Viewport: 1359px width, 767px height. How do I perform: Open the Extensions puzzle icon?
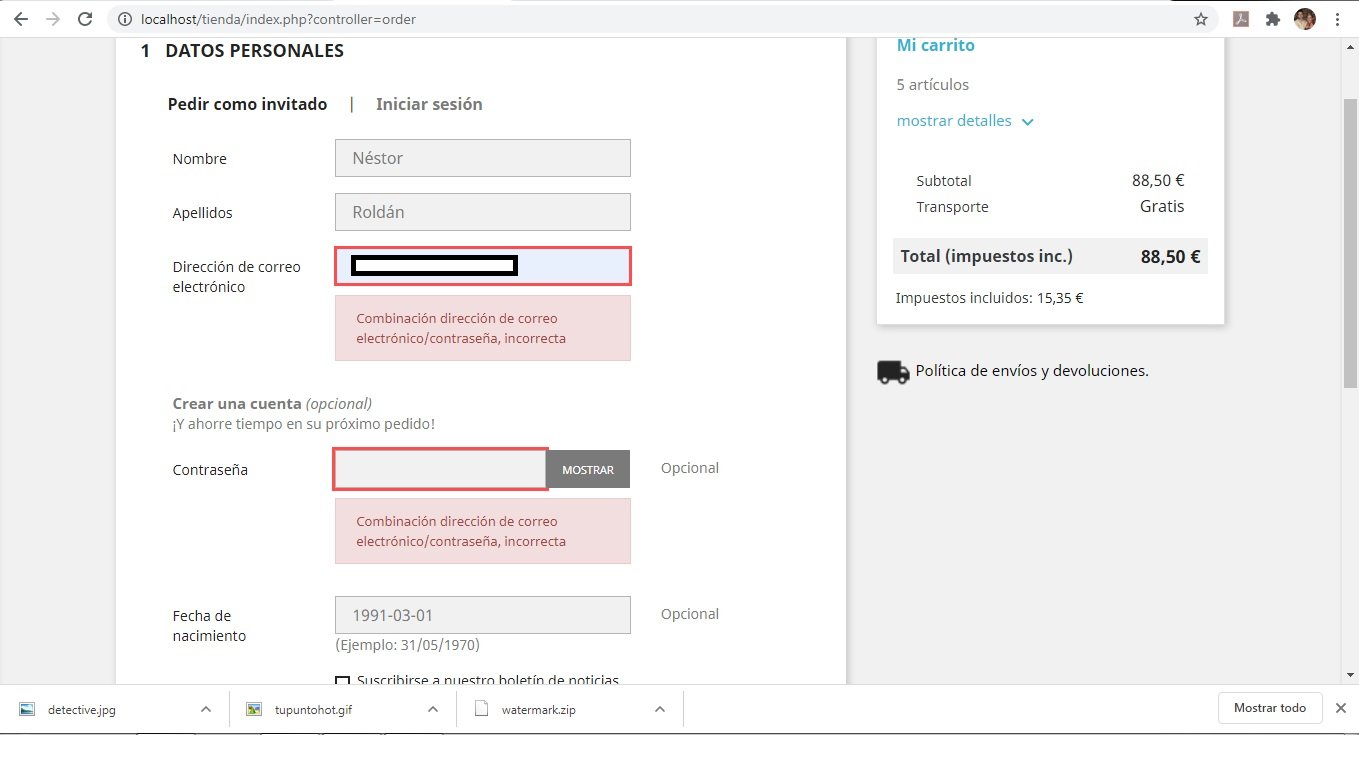coord(1273,19)
